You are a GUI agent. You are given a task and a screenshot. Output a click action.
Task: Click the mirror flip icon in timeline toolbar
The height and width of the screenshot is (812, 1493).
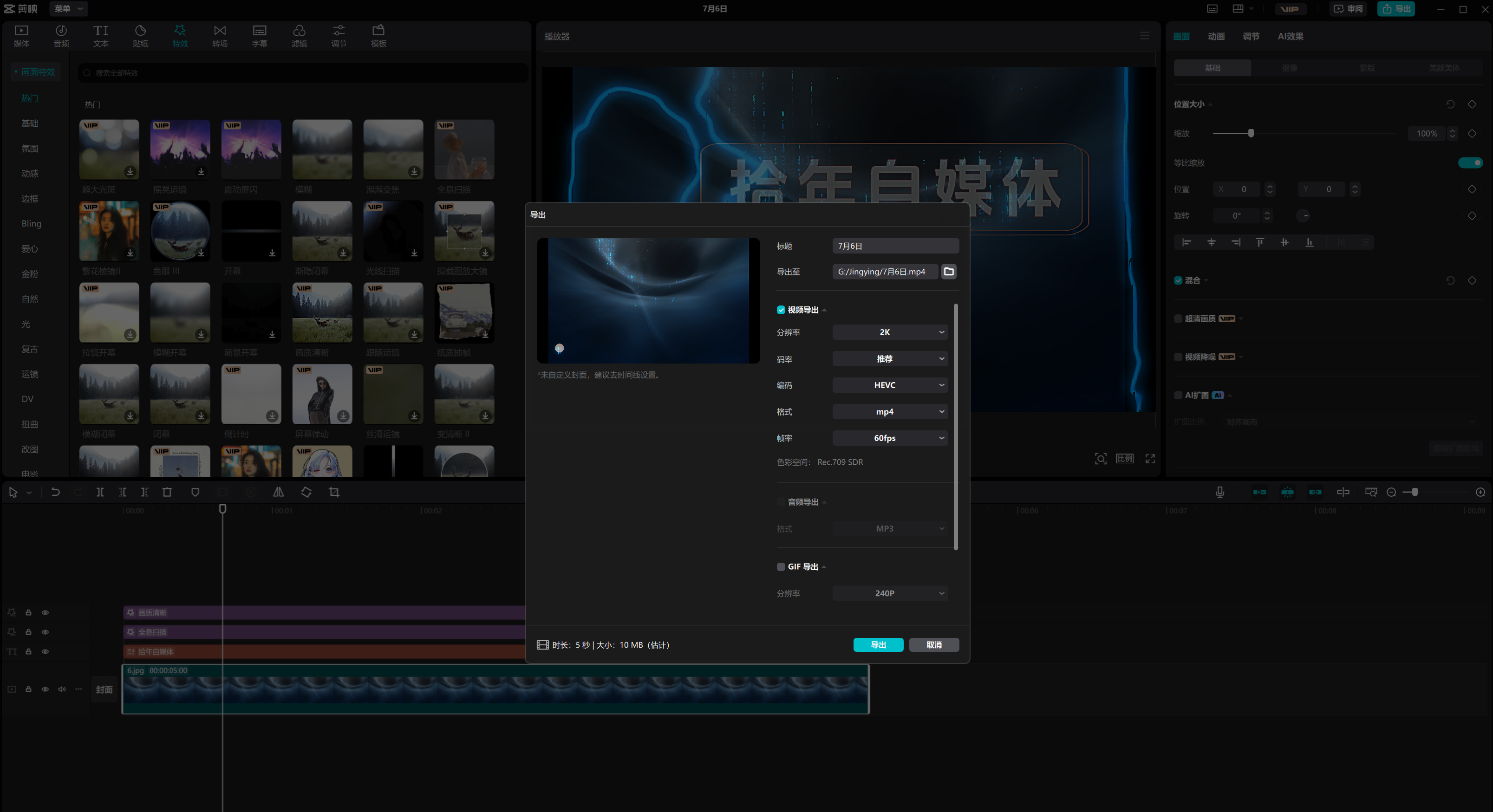click(x=278, y=492)
